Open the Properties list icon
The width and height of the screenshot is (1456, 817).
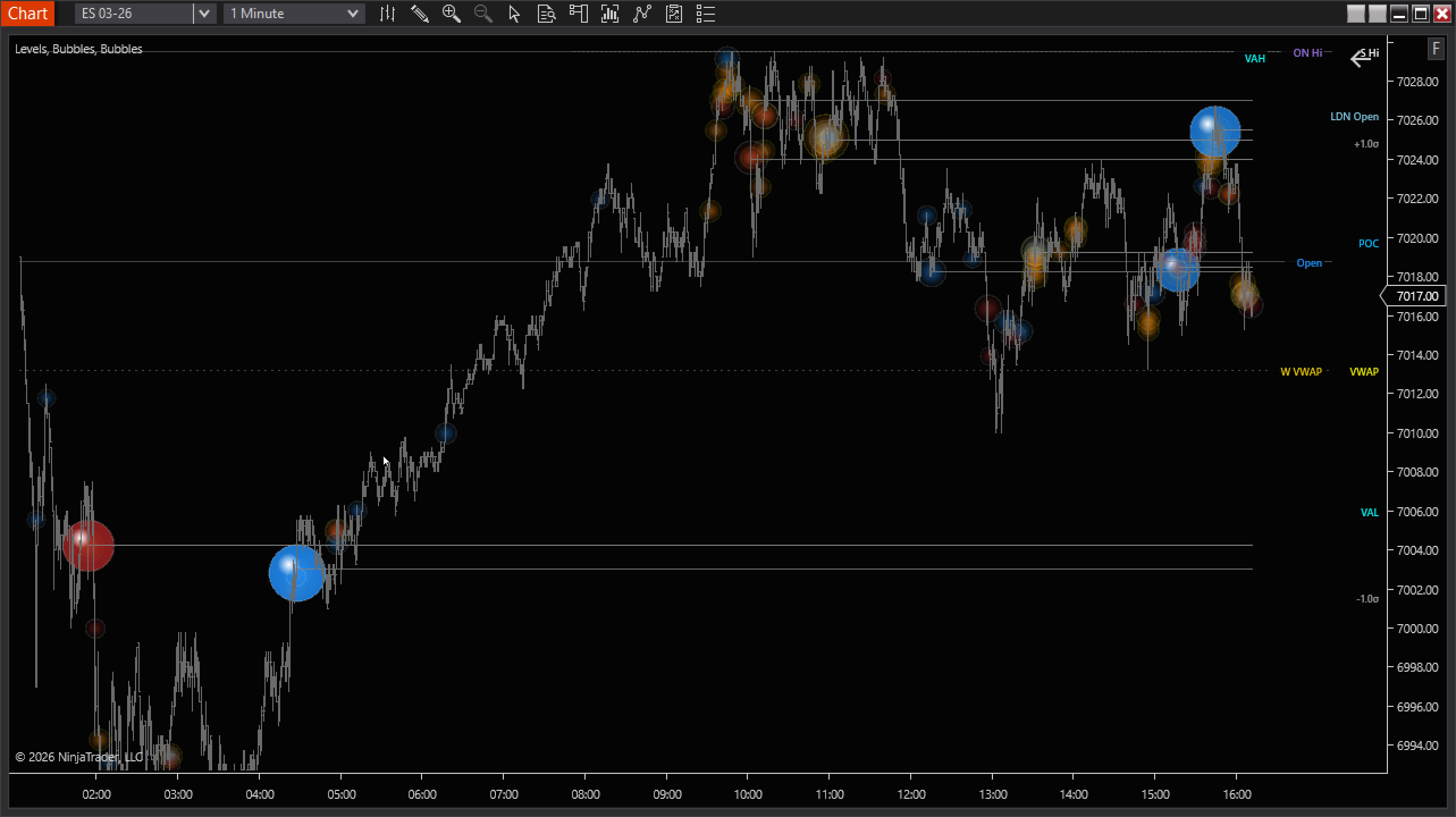click(705, 14)
